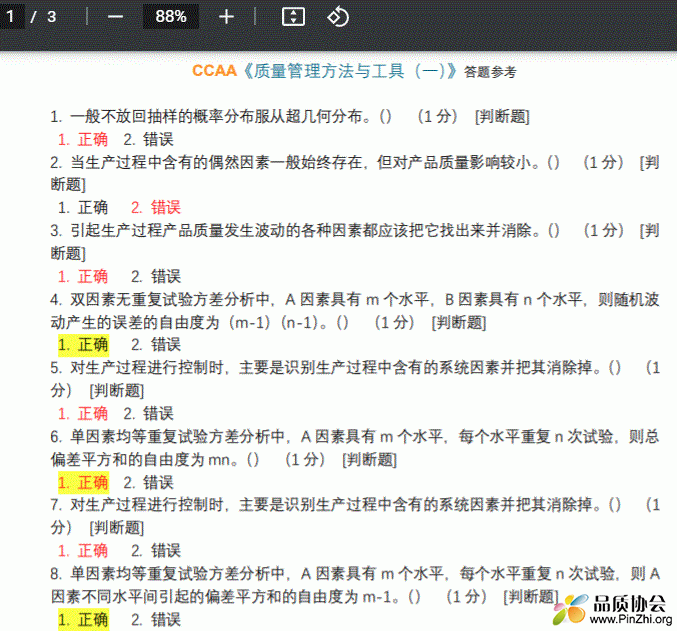Select 正确 under question 2
This screenshot has height=631, width=677.
[83, 208]
